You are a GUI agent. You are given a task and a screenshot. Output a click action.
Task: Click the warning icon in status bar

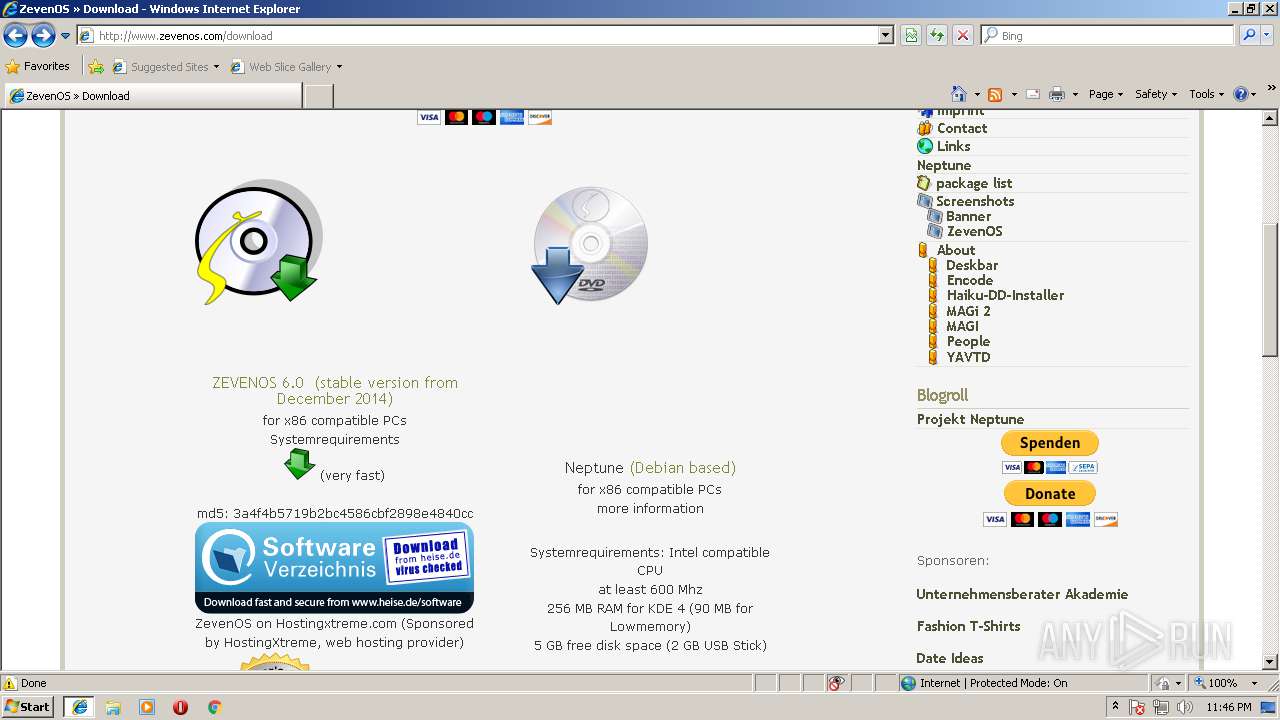coord(10,683)
